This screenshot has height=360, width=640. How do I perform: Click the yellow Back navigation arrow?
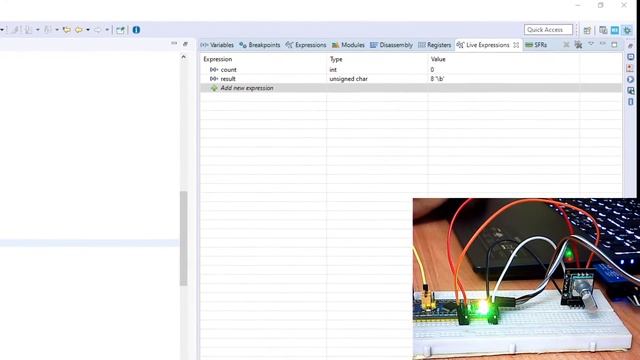pos(79,30)
